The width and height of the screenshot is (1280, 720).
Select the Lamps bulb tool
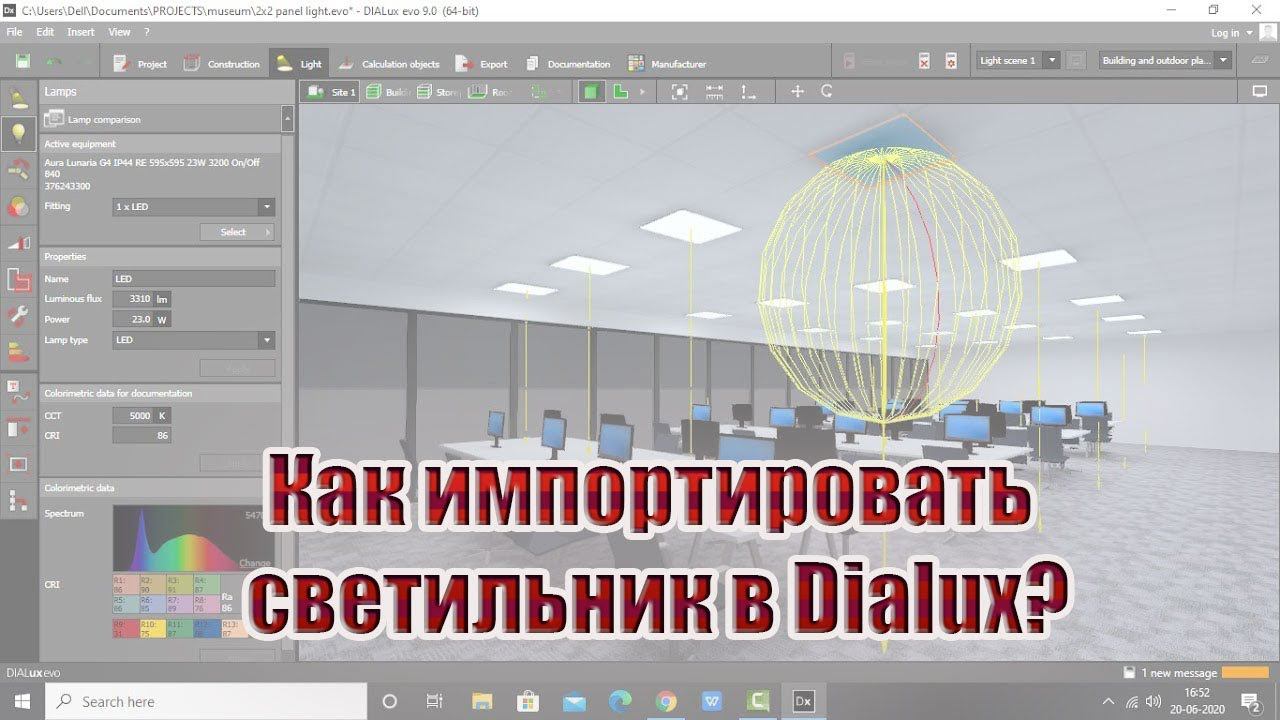(x=19, y=133)
